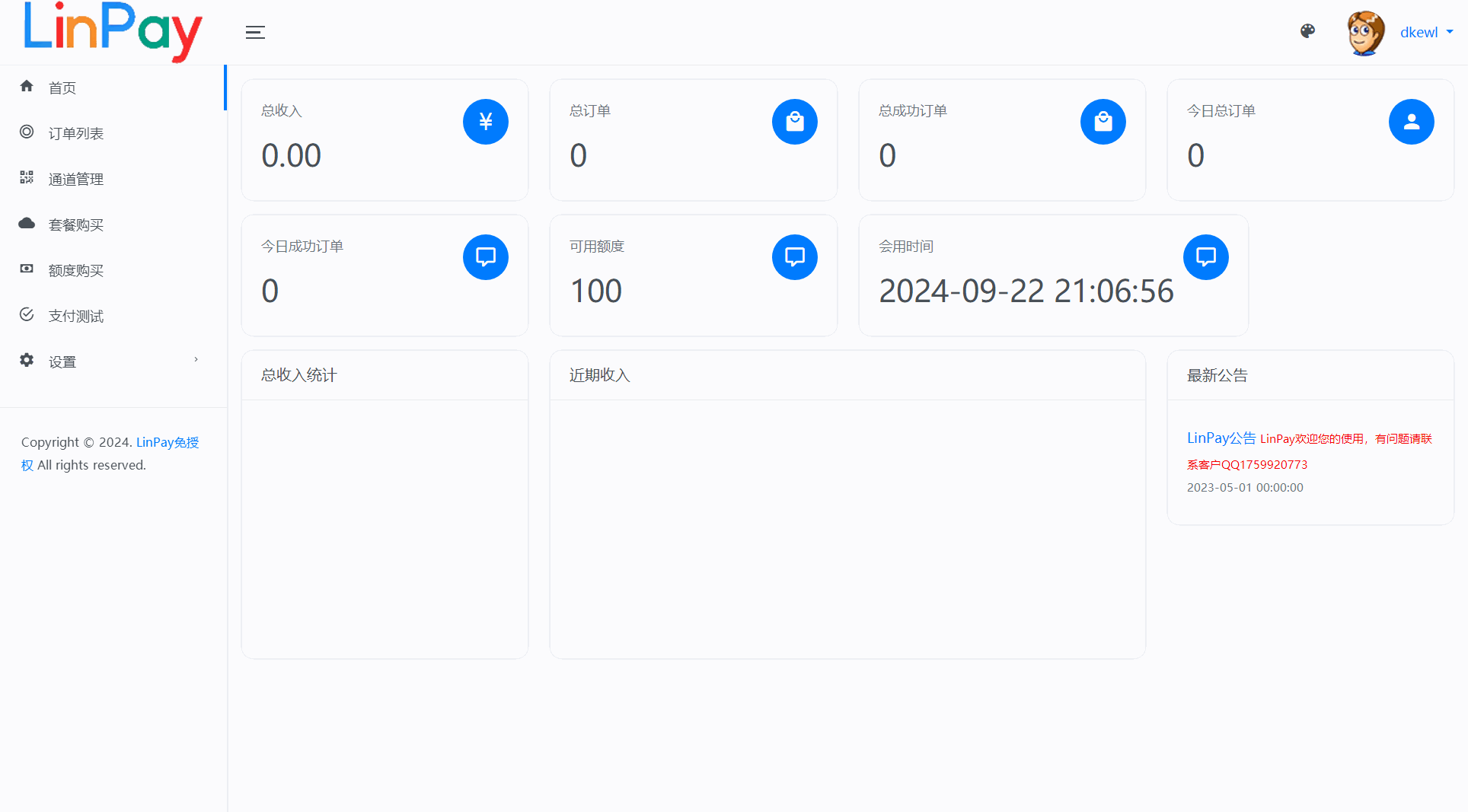Open 支付测试 in the sidebar
Viewport: 1468px width, 812px height.
click(x=75, y=316)
